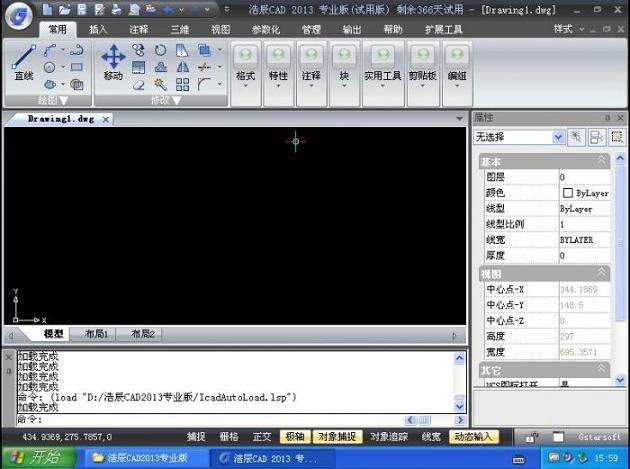Click the 颜色 ByLayer color swatch
Image resolution: width=630 pixels, height=469 pixels.
[568, 193]
